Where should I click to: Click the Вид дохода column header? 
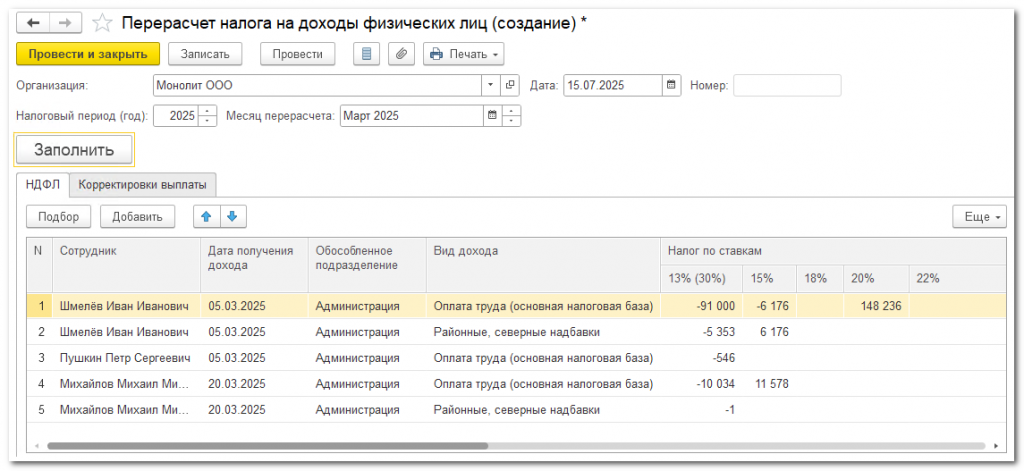(543, 265)
